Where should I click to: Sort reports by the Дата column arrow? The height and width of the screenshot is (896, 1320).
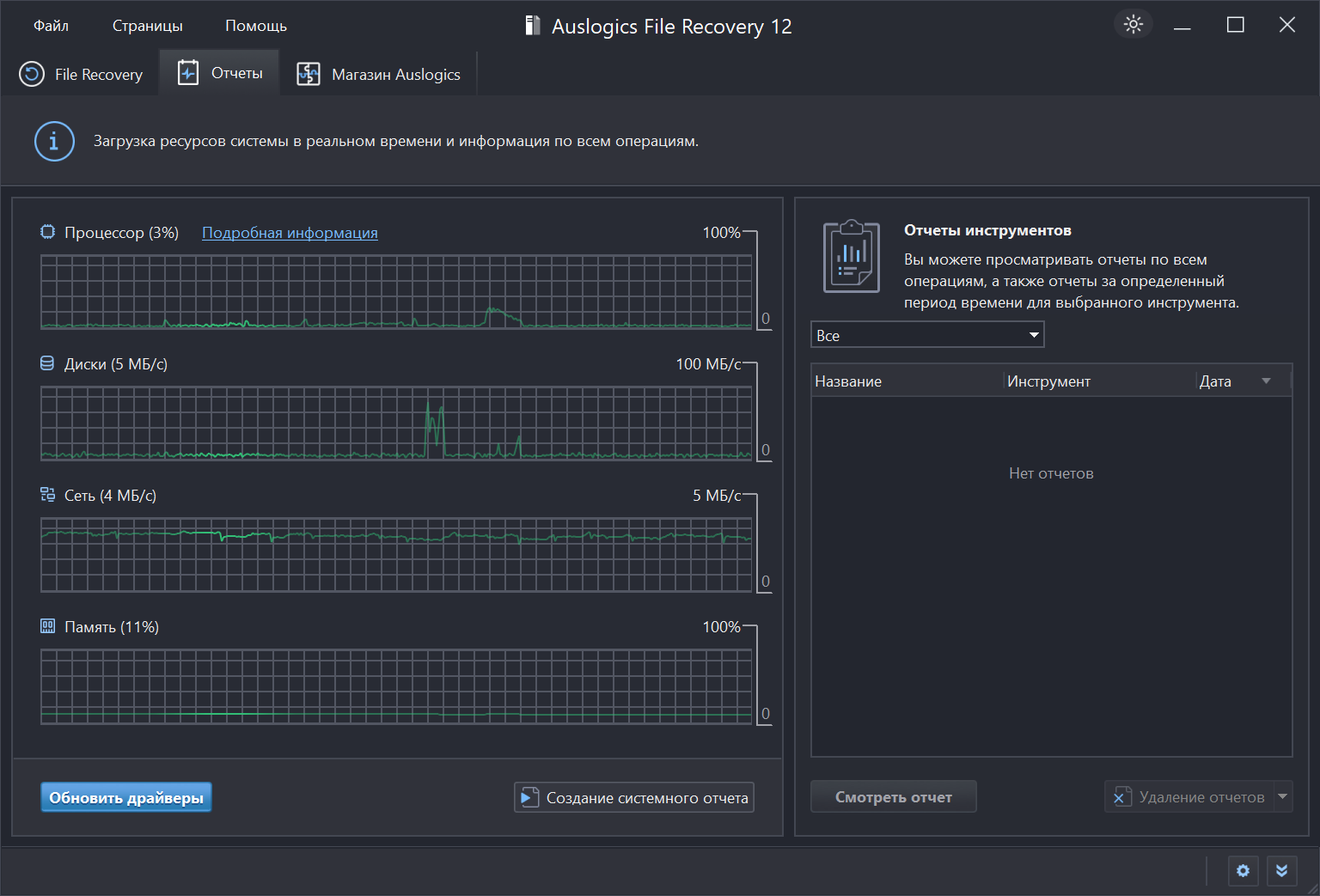coord(1266,381)
